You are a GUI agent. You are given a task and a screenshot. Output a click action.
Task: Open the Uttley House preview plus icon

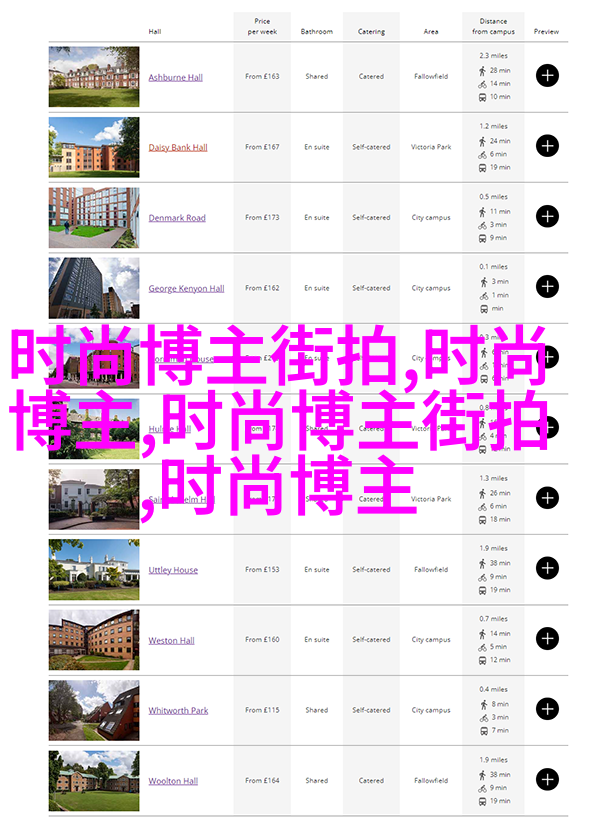[547, 569]
